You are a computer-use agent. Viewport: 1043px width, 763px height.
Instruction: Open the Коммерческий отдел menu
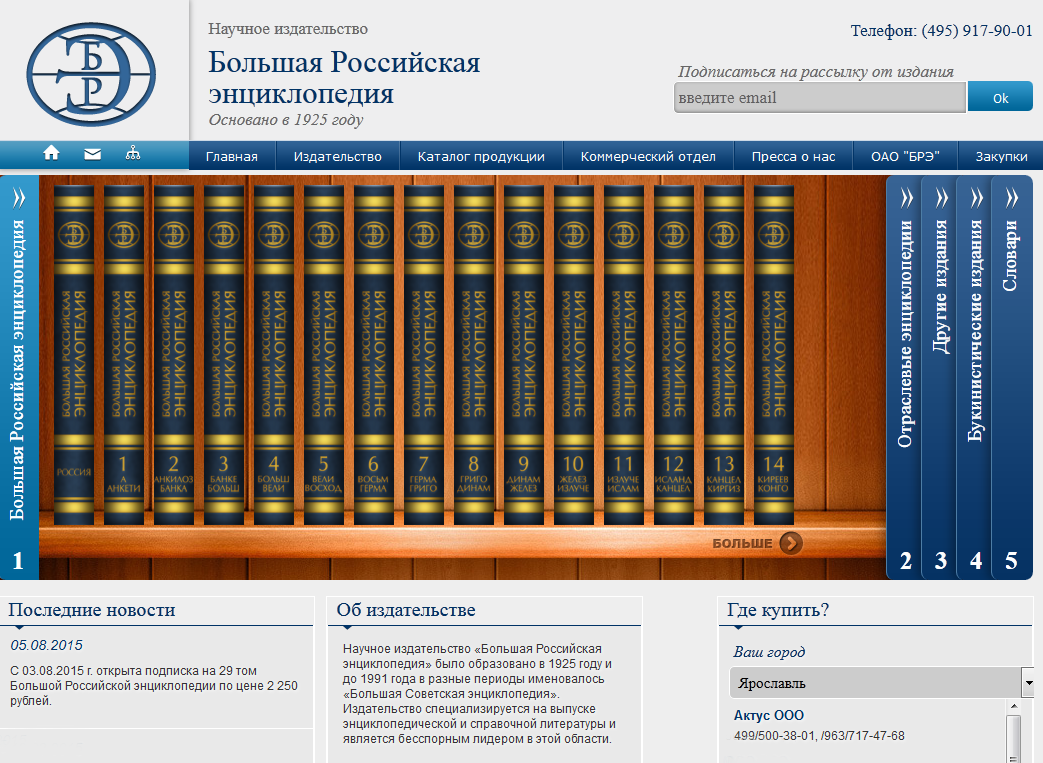(648, 156)
